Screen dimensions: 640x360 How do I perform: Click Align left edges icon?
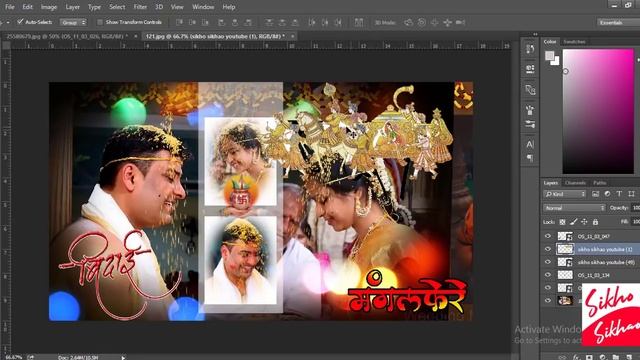pyautogui.click(x=221, y=22)
